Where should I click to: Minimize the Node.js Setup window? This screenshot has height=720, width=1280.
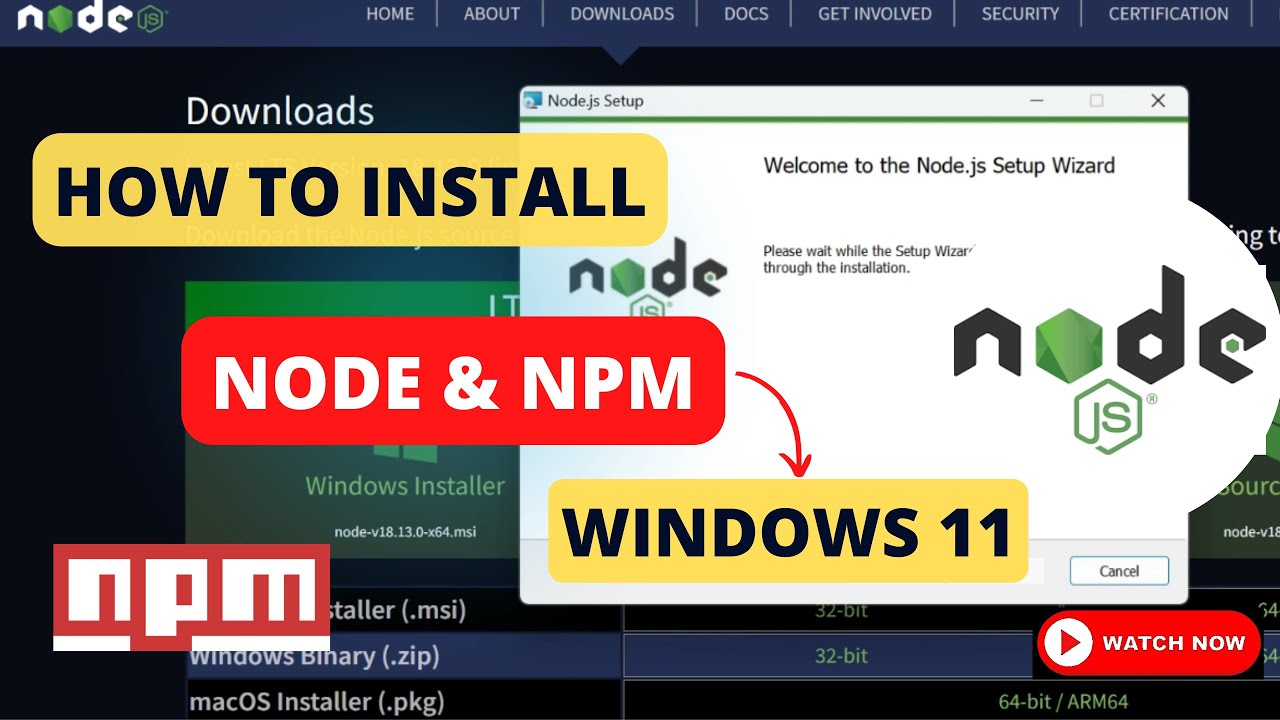pos(1036,100)
